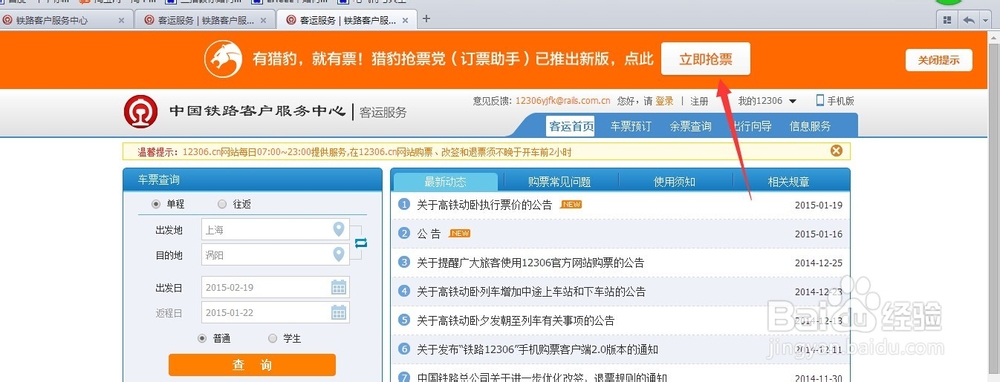Viewport: 1000px width, 382px height.
Task: Click the 关闭提示 button
Action: click(939, 61)
